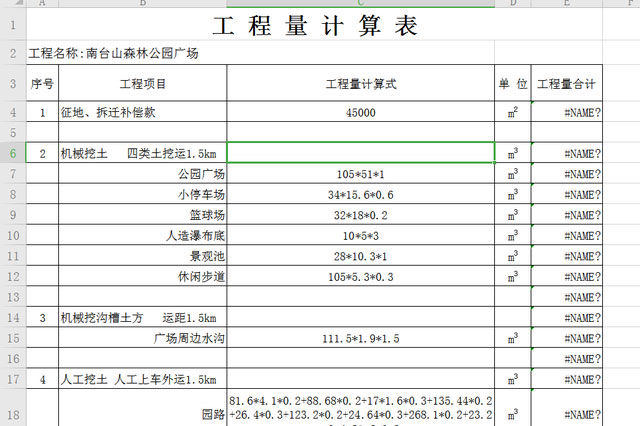Viewport: 640px width, 426px height.
Task: Click the cell 机械挖土 四类土挖运1.5km
Action: tap(142, 153)
